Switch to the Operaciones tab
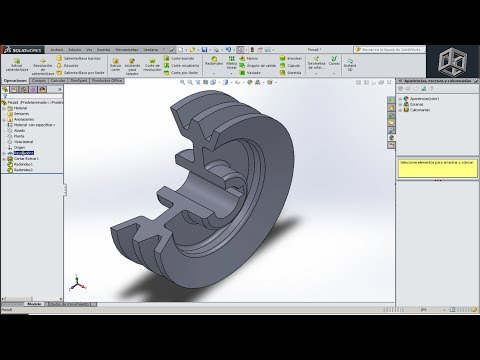The width and height of the screenshot is (480, 360). [x=15, y=81]
